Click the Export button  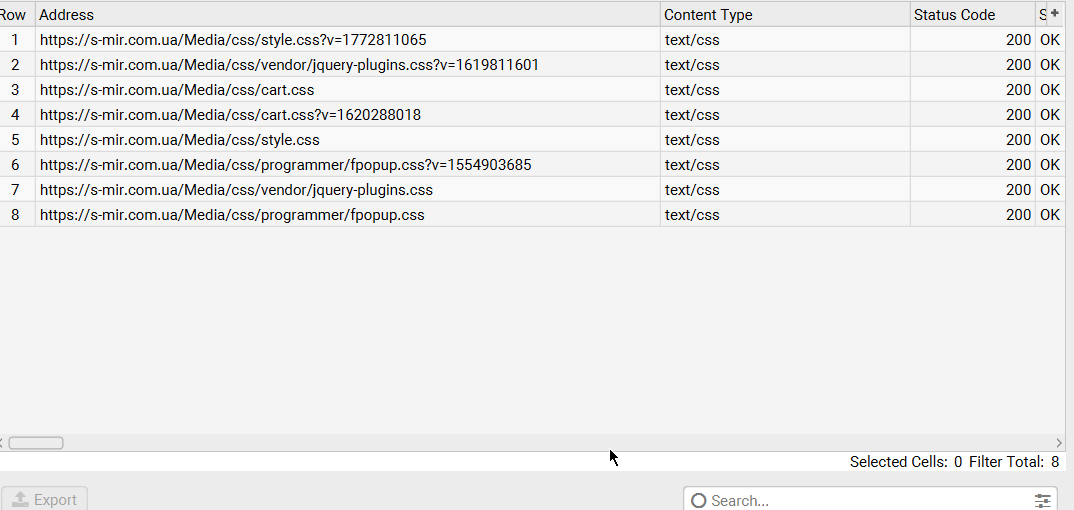[45, 499]
